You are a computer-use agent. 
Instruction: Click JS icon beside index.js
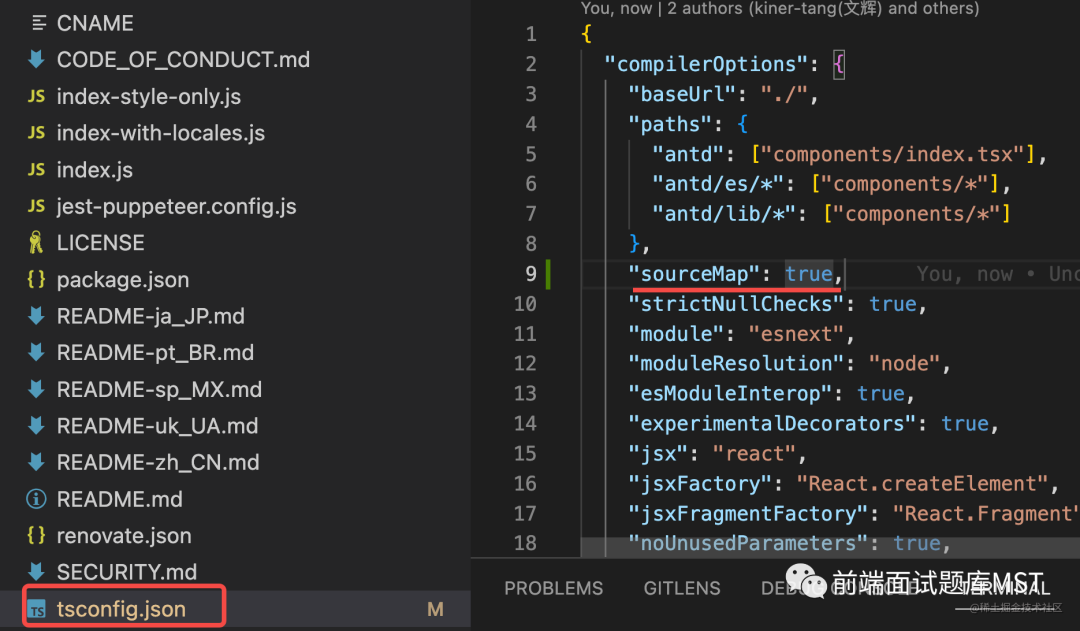point(37,169)
